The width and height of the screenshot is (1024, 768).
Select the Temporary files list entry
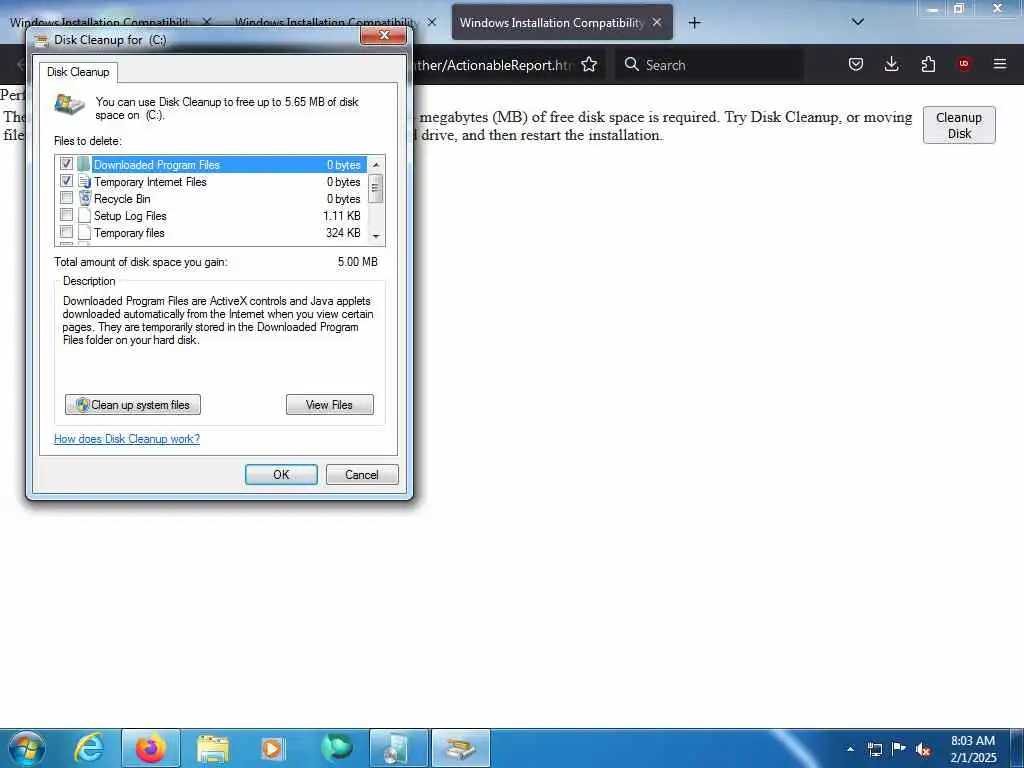pos(211,232)
